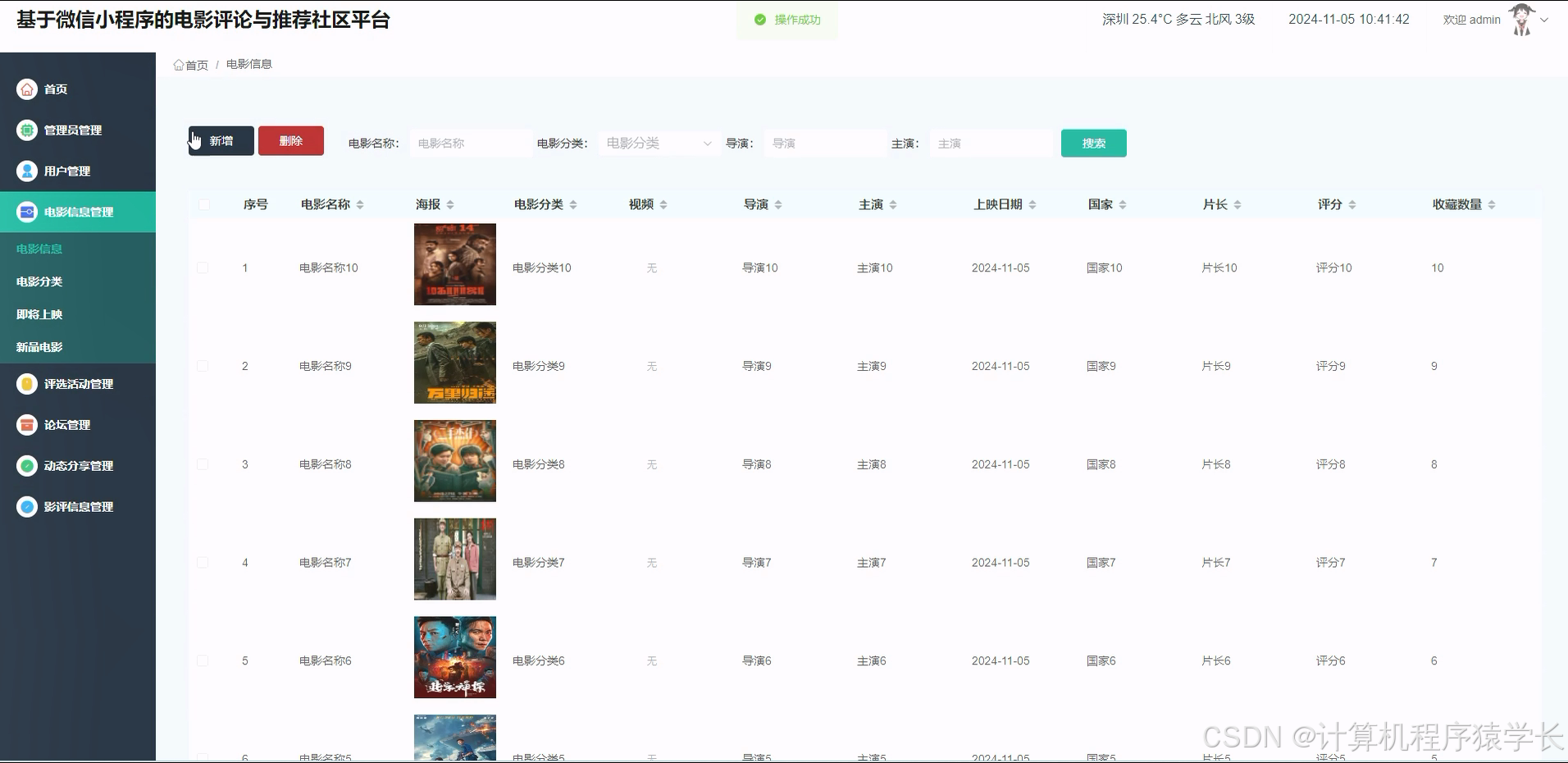
Task: Sort by 评分 column arrows
Action: pyautogui.click(x=1352, y=204)
